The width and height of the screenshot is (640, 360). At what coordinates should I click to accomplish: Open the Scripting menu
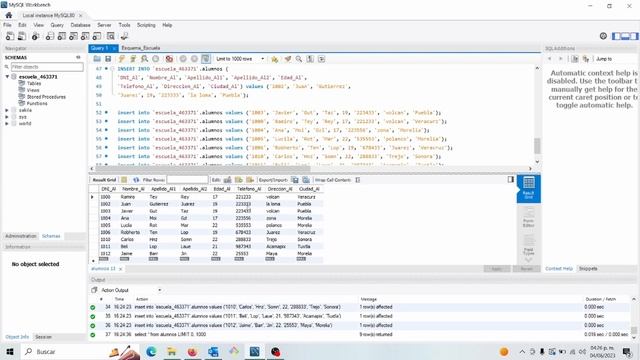tap(146, 25)
